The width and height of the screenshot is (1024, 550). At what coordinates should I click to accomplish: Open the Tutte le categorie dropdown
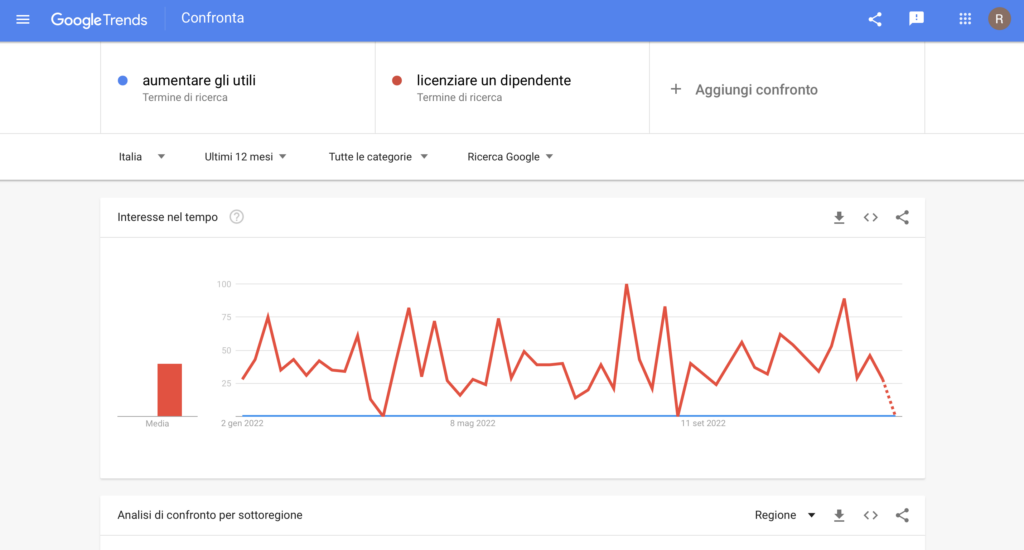[378, 157]
